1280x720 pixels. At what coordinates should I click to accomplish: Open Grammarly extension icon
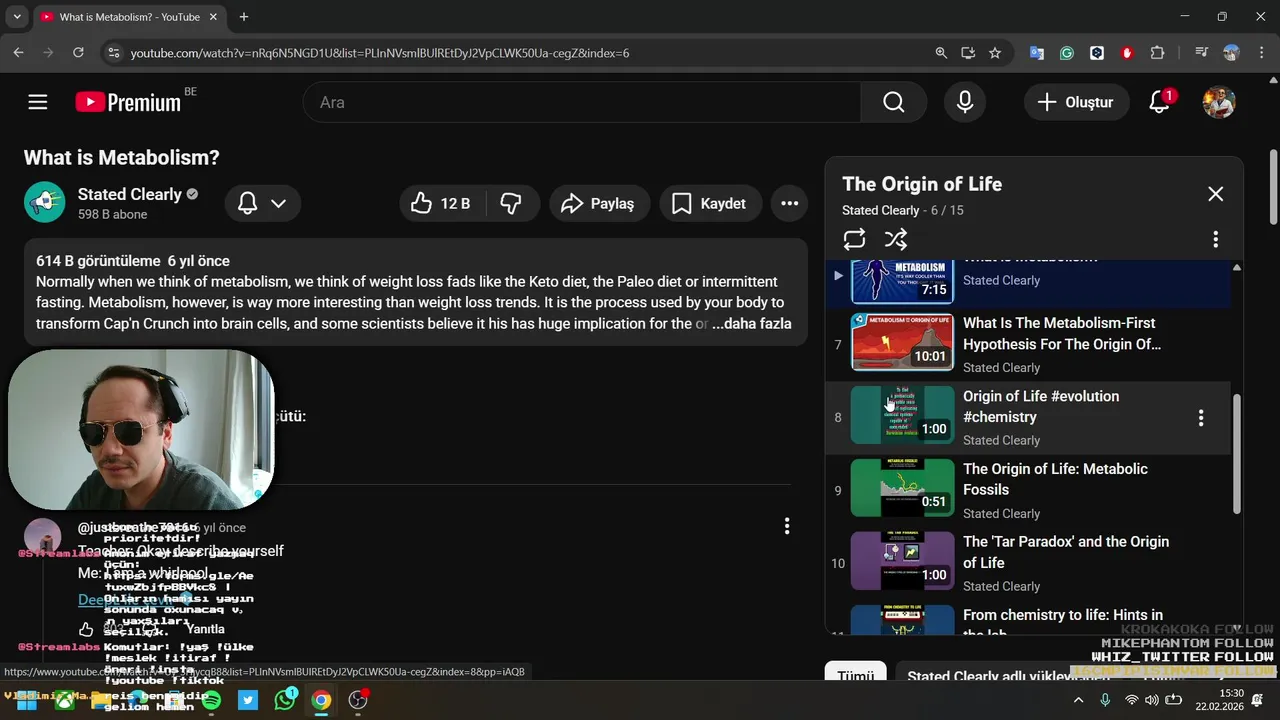1067,53
